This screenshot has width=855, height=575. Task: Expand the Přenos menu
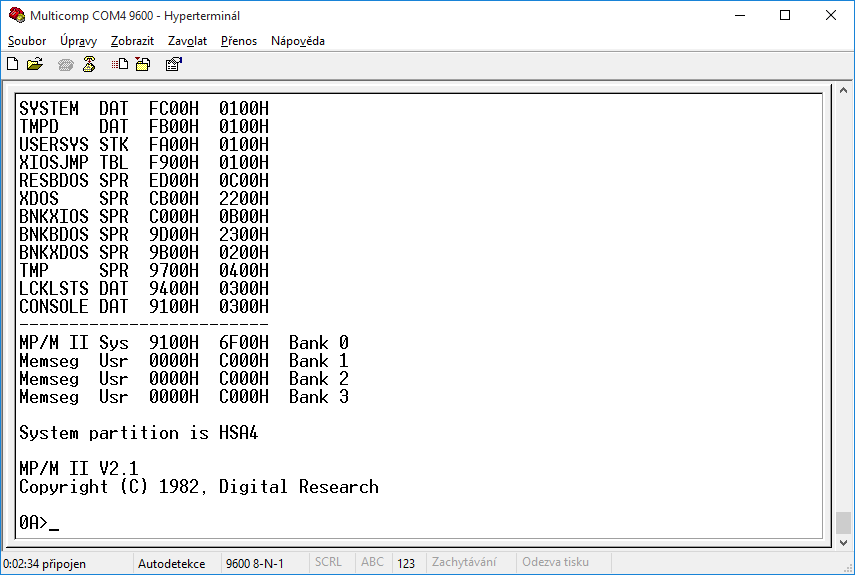pyautogui.click(x=239, y=41)
